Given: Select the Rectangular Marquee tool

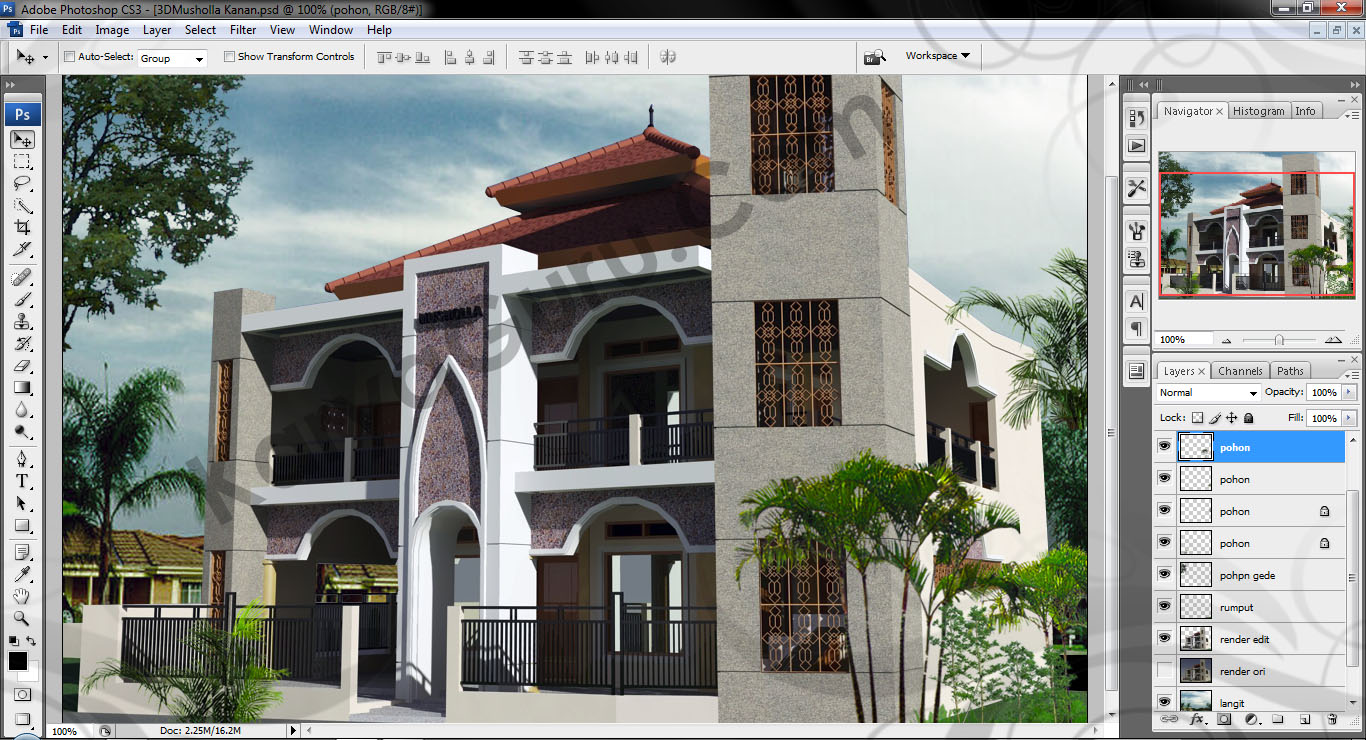Looking at the screenshot, I should 22,162.
